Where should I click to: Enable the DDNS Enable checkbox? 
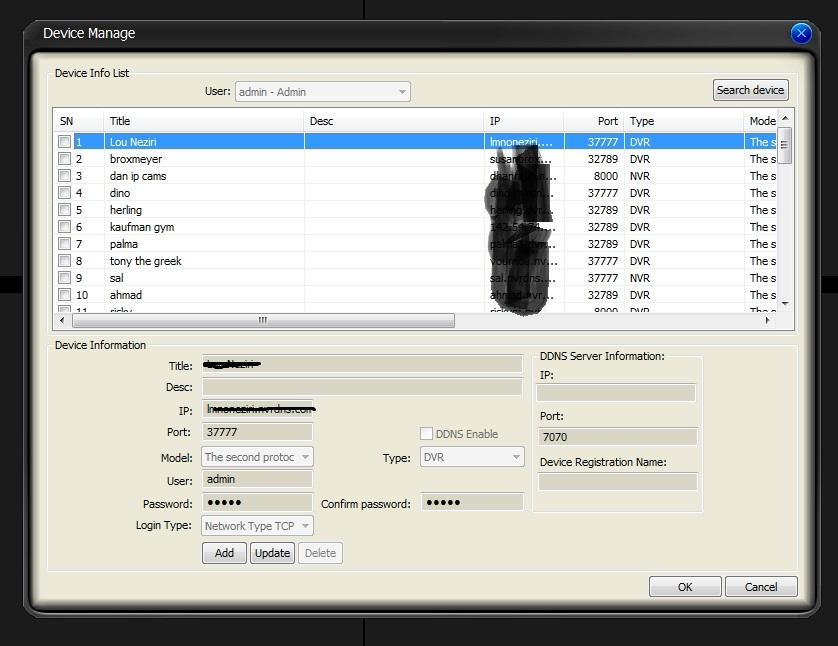point(427,434)
